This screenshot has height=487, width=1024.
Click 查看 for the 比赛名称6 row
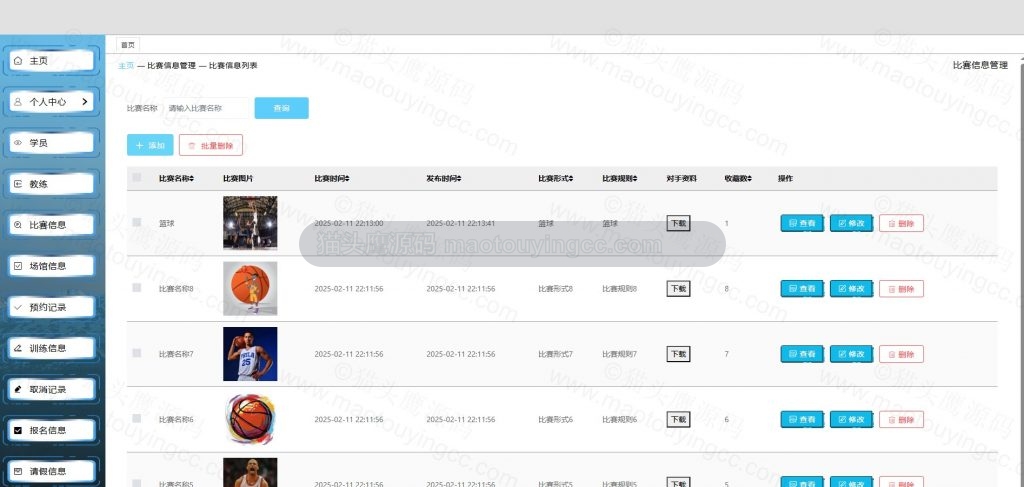pos(803,419)
